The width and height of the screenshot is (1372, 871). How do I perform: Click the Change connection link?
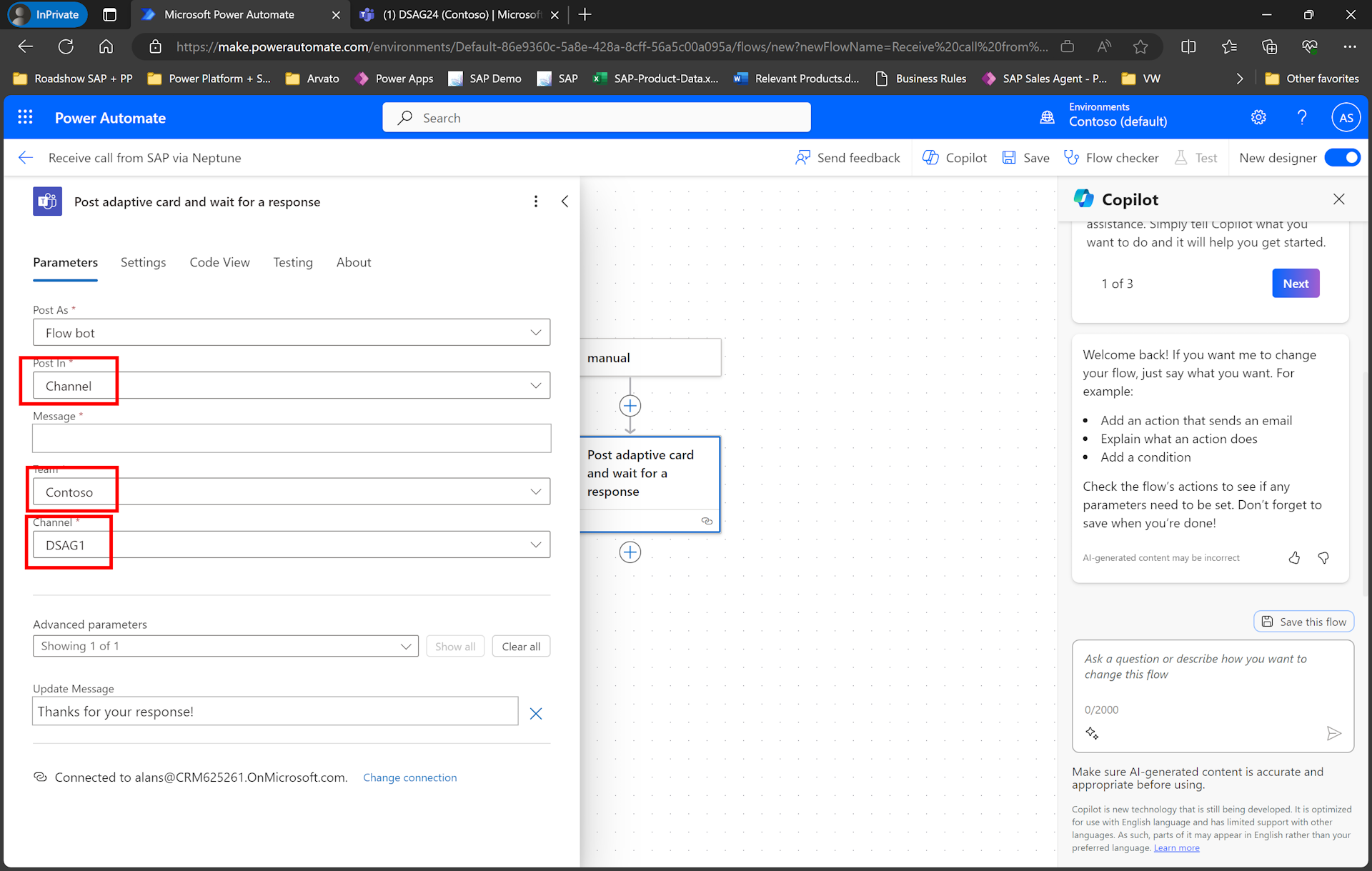(x=409, y=777)
